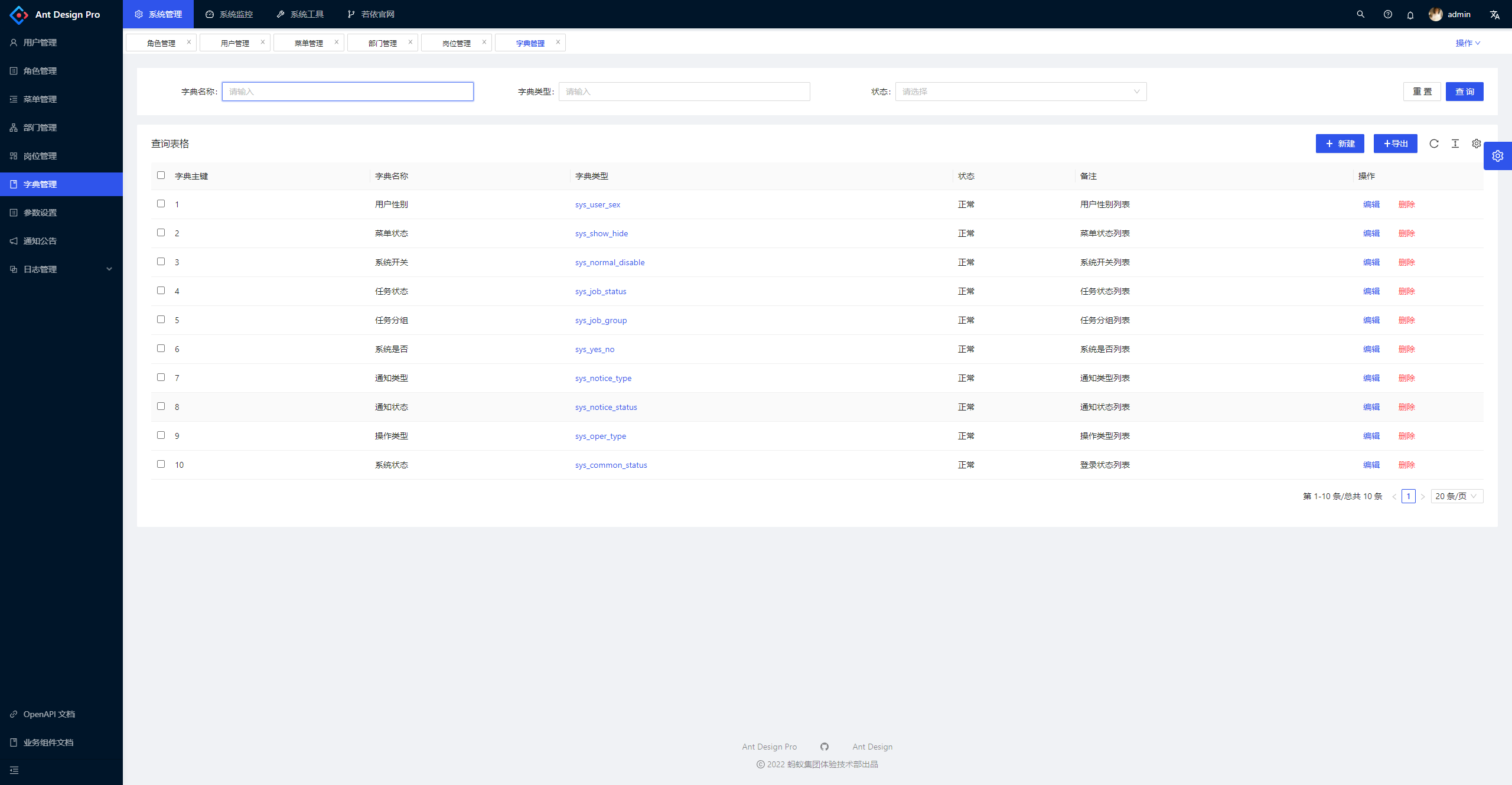
Task: Close the 菜单管理 tab
Action: coord(337,42)
